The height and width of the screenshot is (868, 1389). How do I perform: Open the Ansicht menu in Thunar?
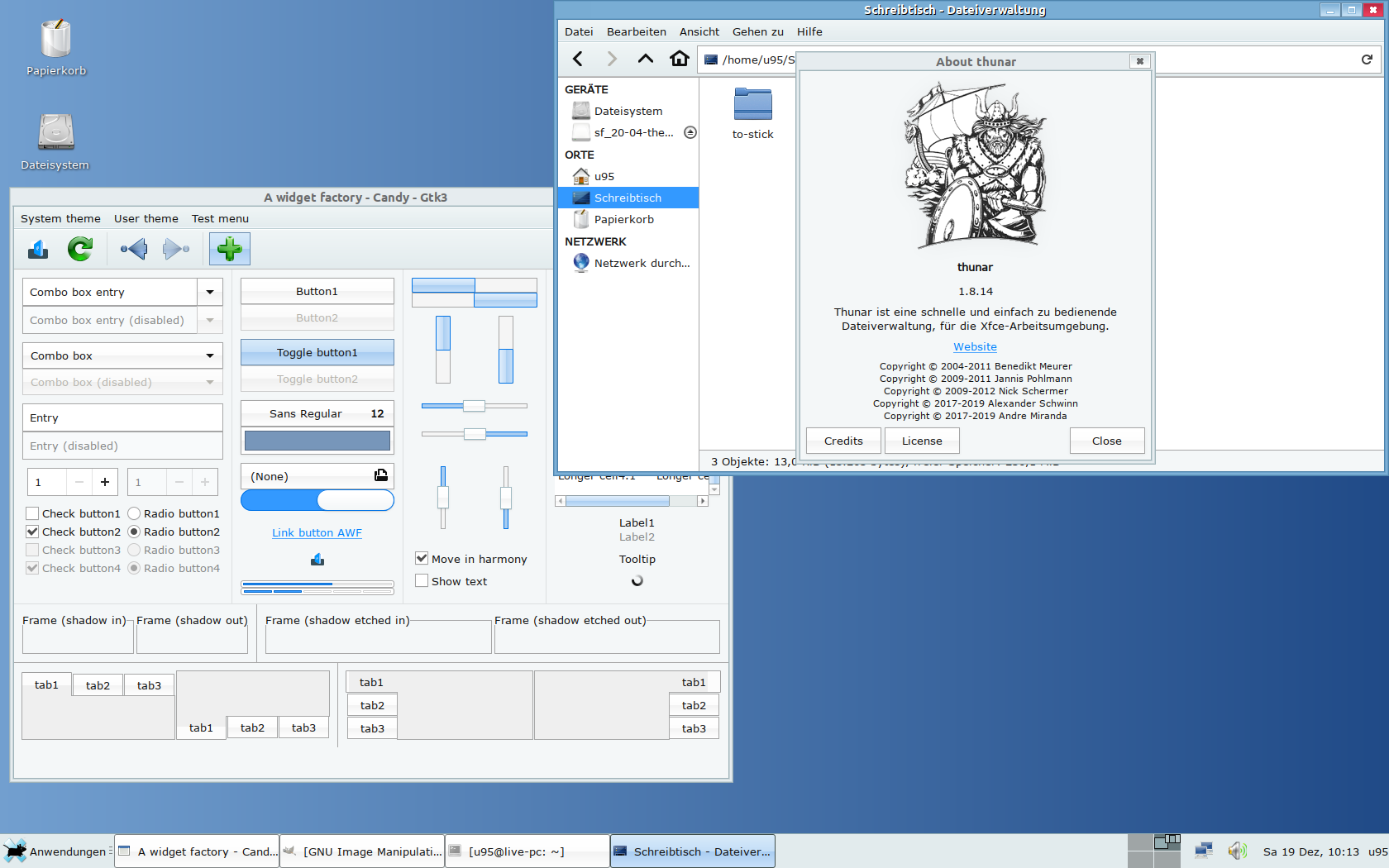tap(699, 31)
